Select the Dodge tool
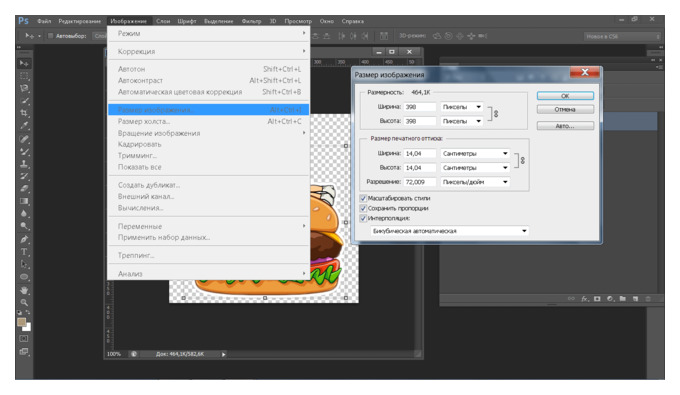 [24, 226]
